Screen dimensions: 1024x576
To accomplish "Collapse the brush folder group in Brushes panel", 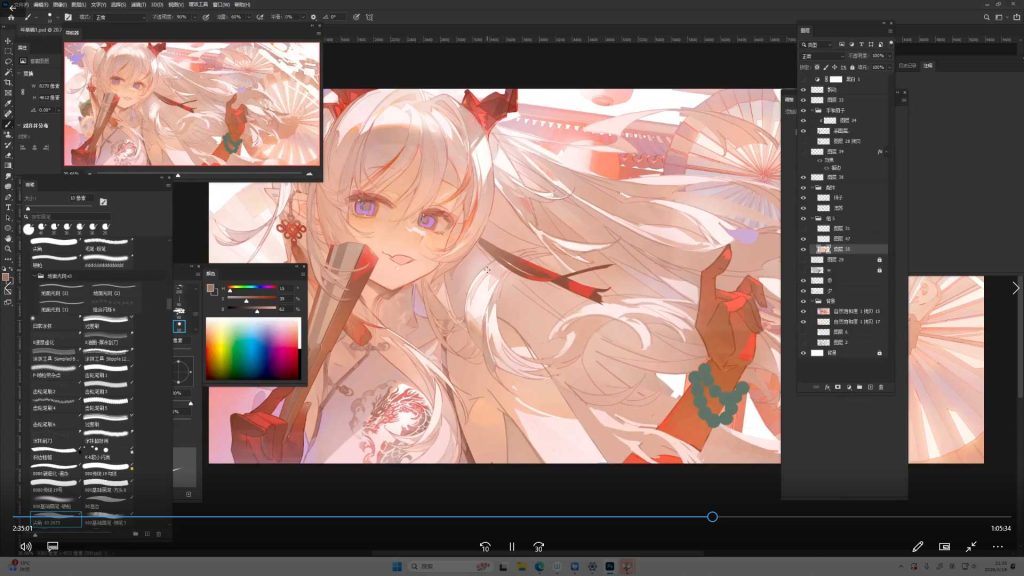I will click(35, 276).
